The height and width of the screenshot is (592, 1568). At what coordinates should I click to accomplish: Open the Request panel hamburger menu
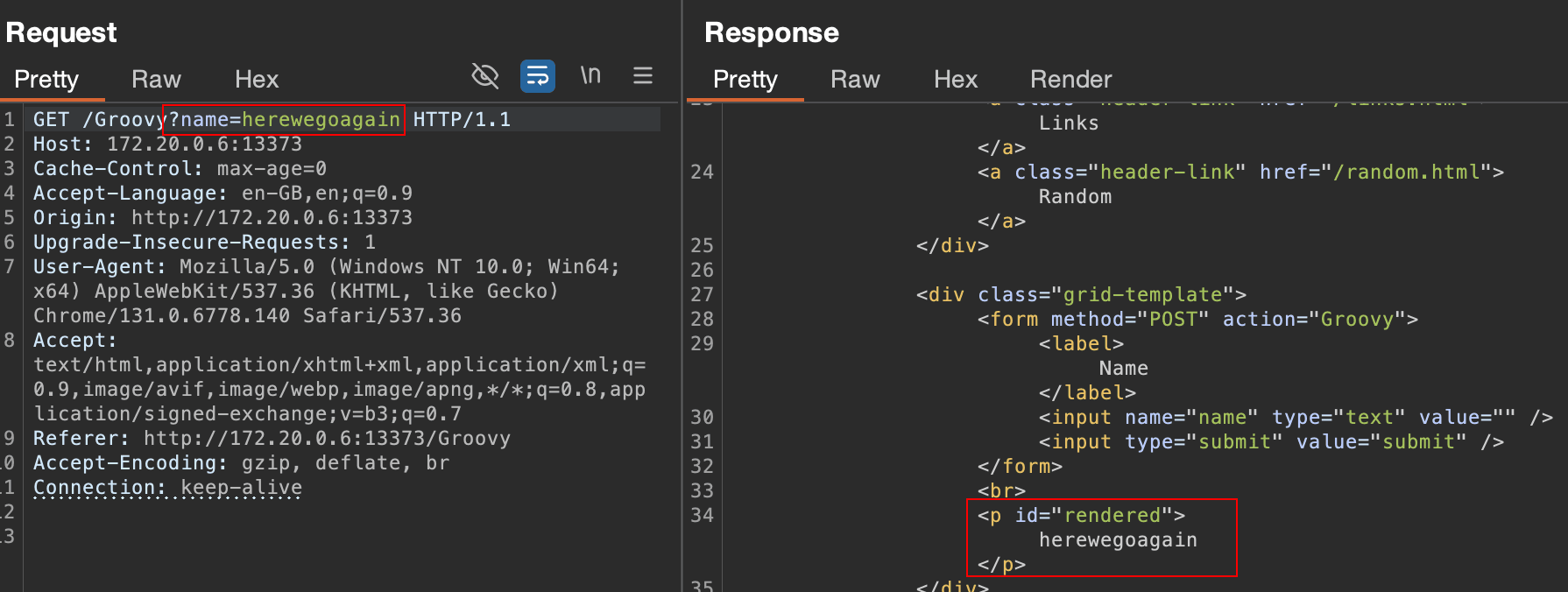[x=643, y=76]
